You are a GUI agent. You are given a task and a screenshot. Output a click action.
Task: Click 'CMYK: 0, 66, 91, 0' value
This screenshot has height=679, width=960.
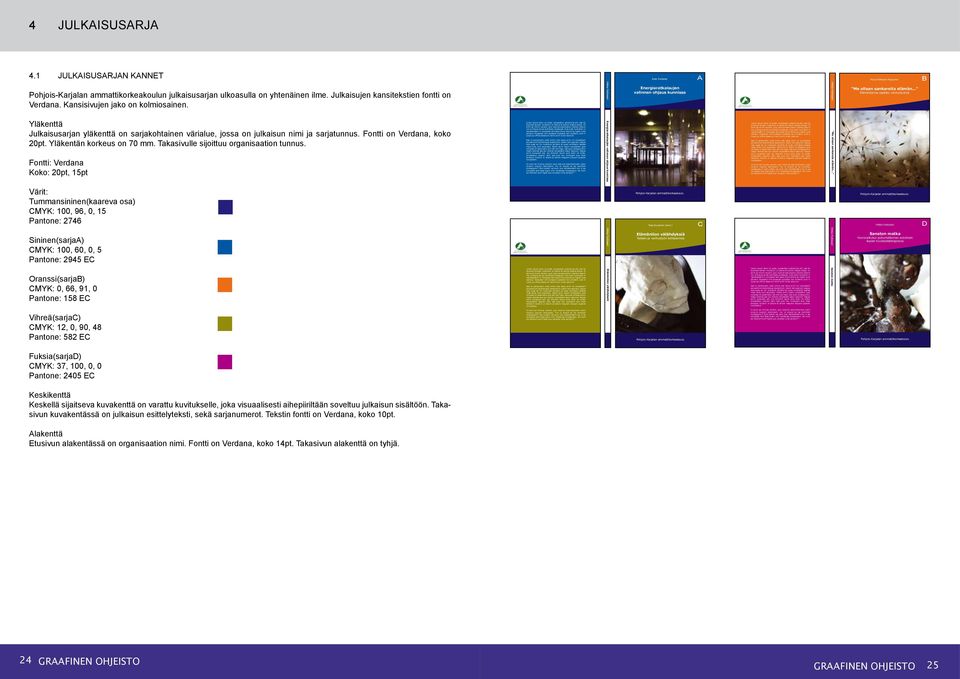click(x=63, y=288)
